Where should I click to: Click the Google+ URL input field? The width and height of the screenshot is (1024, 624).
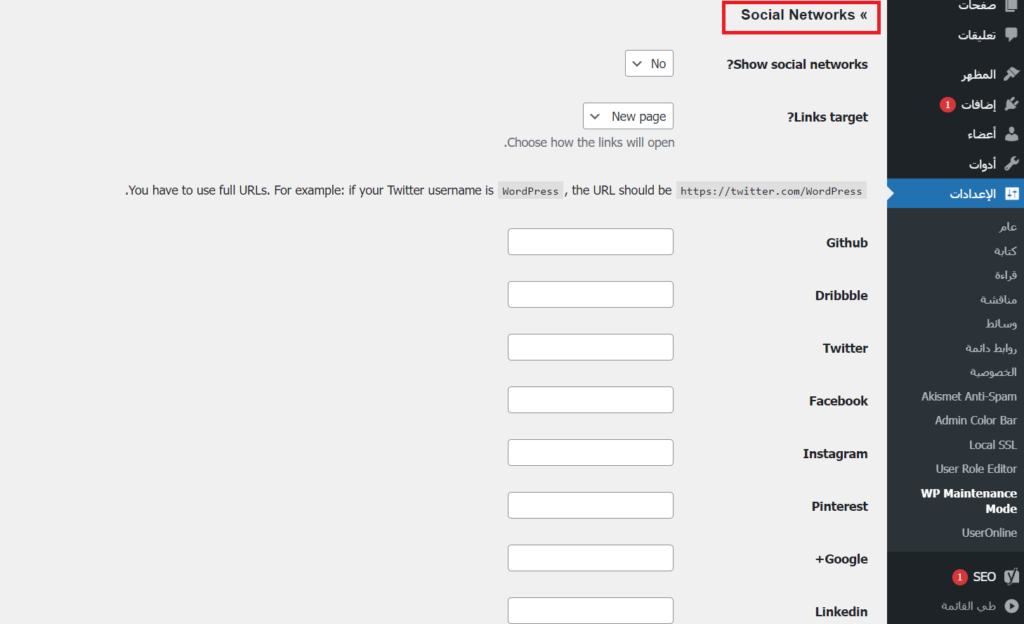tap(590, 558)
